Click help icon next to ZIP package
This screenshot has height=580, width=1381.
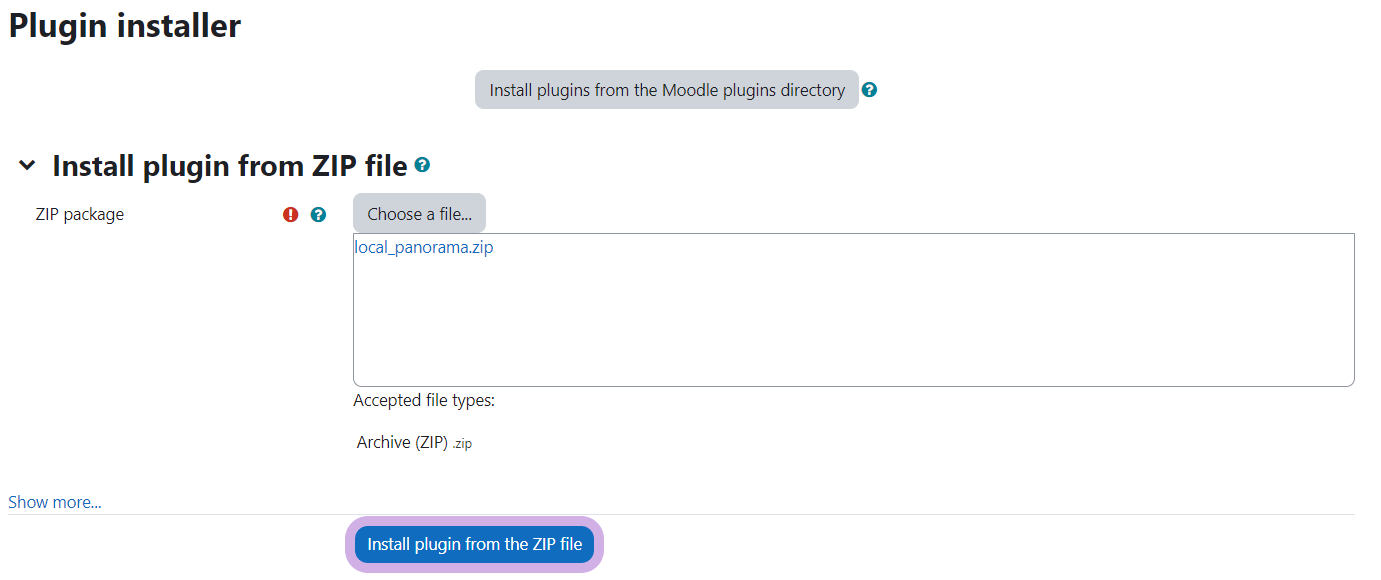click(x=318, y=214)
